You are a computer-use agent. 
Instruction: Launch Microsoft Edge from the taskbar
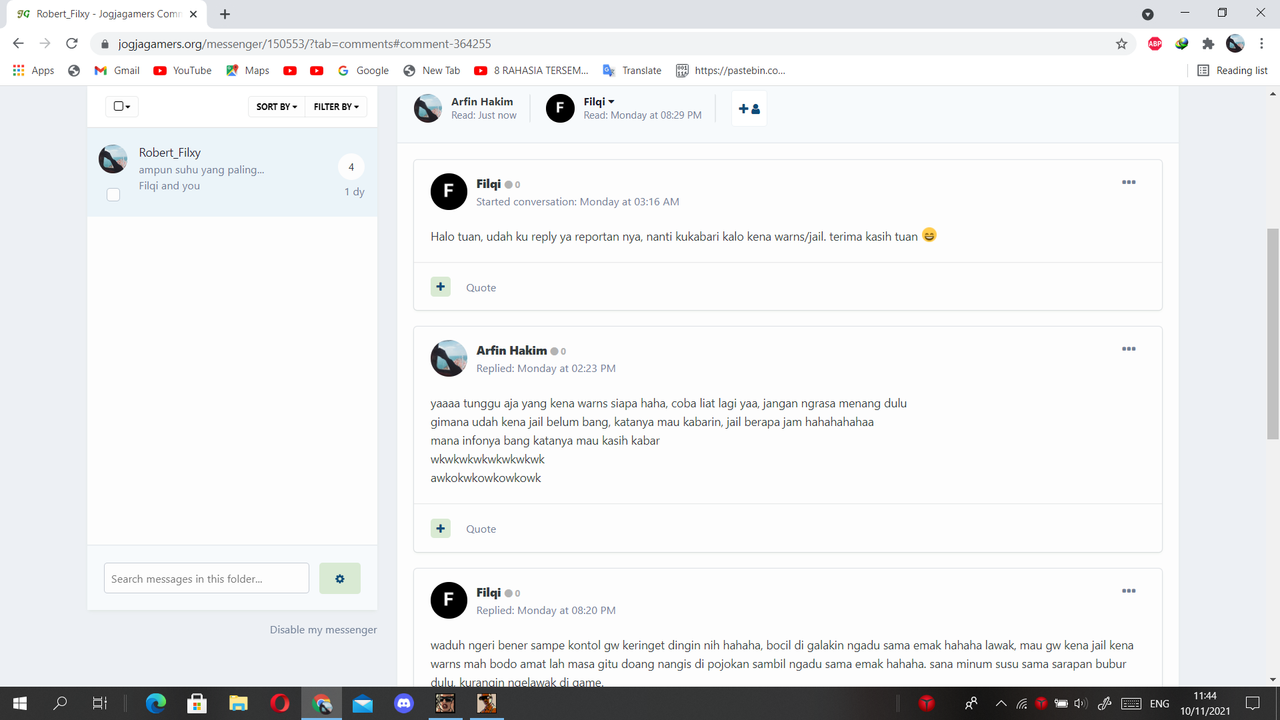click(156, 704)
